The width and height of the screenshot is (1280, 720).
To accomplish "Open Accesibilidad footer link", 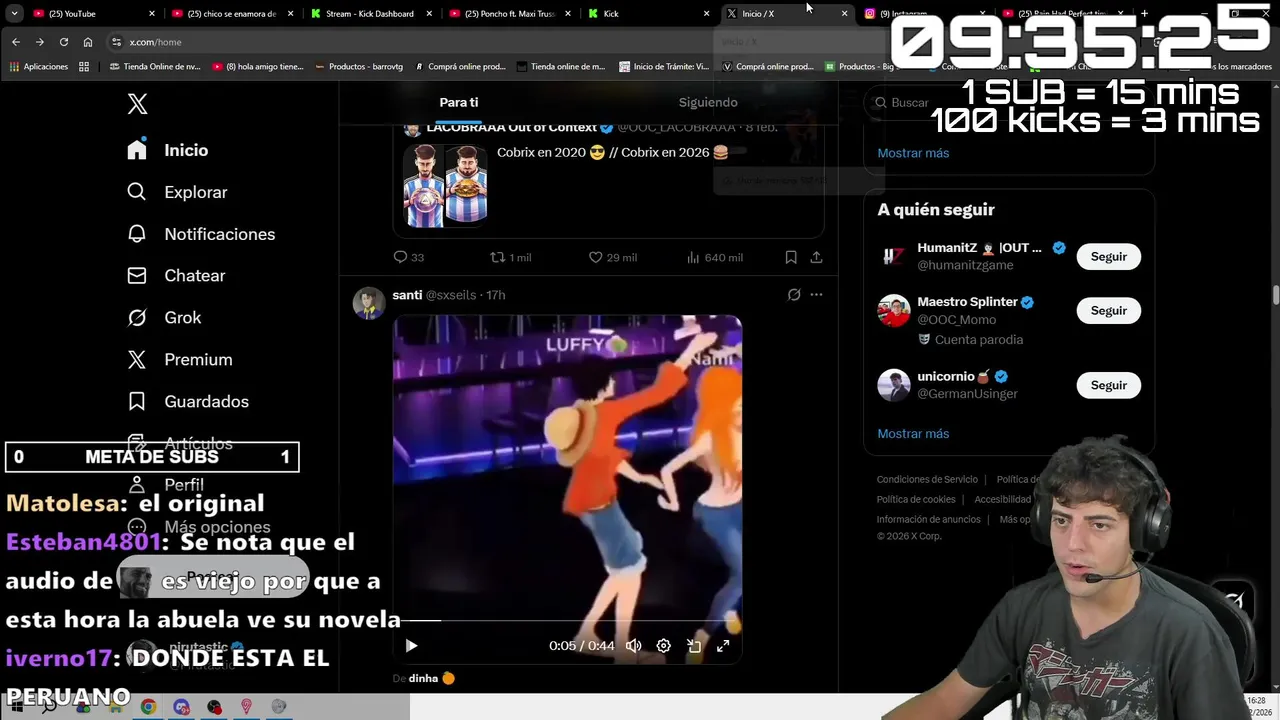I will pos(1002,499).
